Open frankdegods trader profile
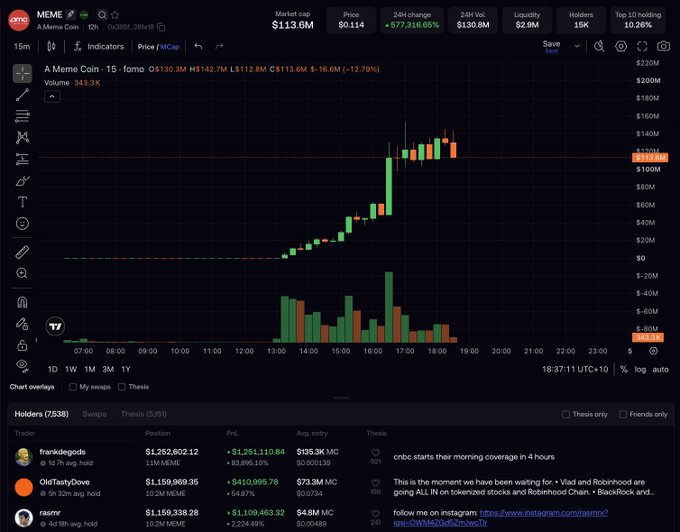The width and height of the screenshot is (680, 532). pos(62,452)
